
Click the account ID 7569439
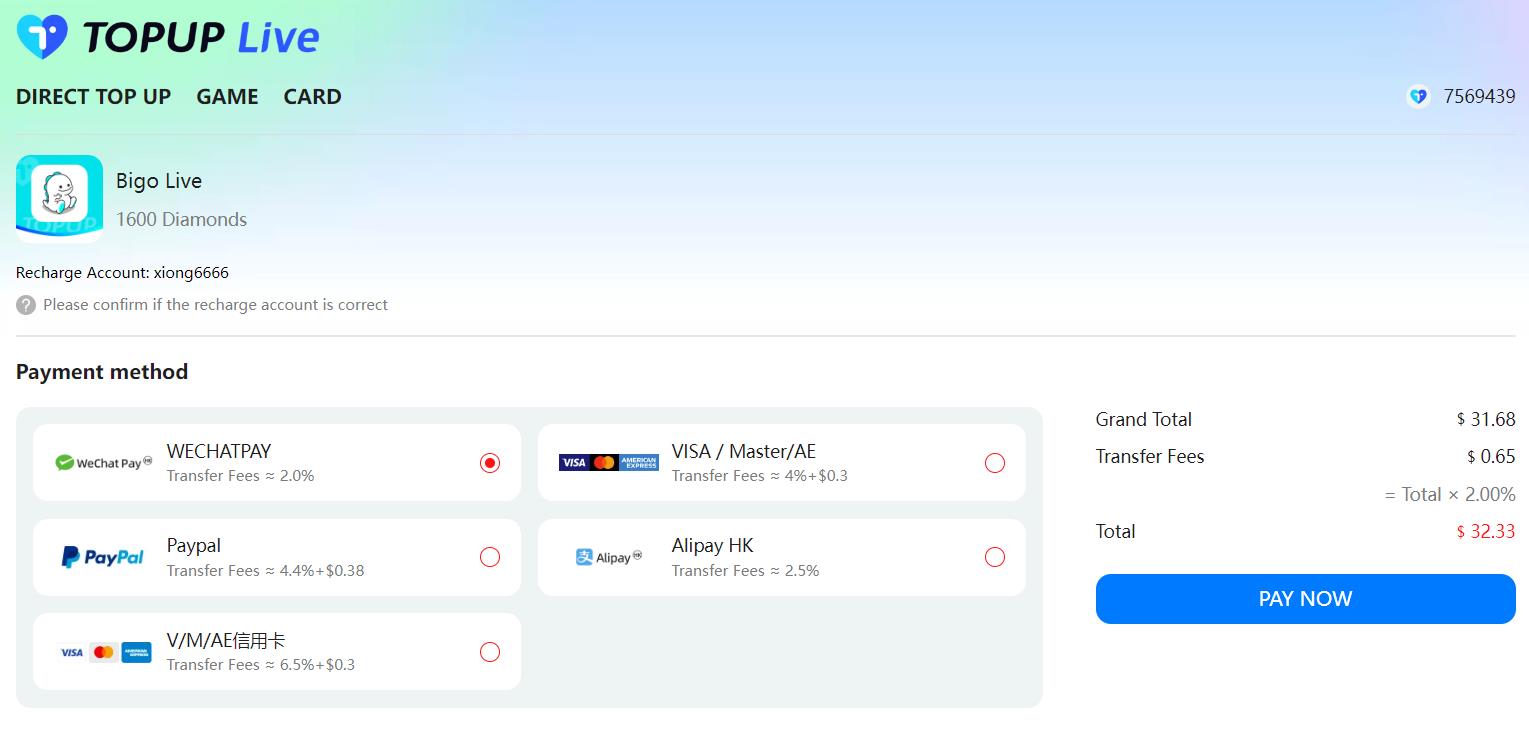(1479, 97)
